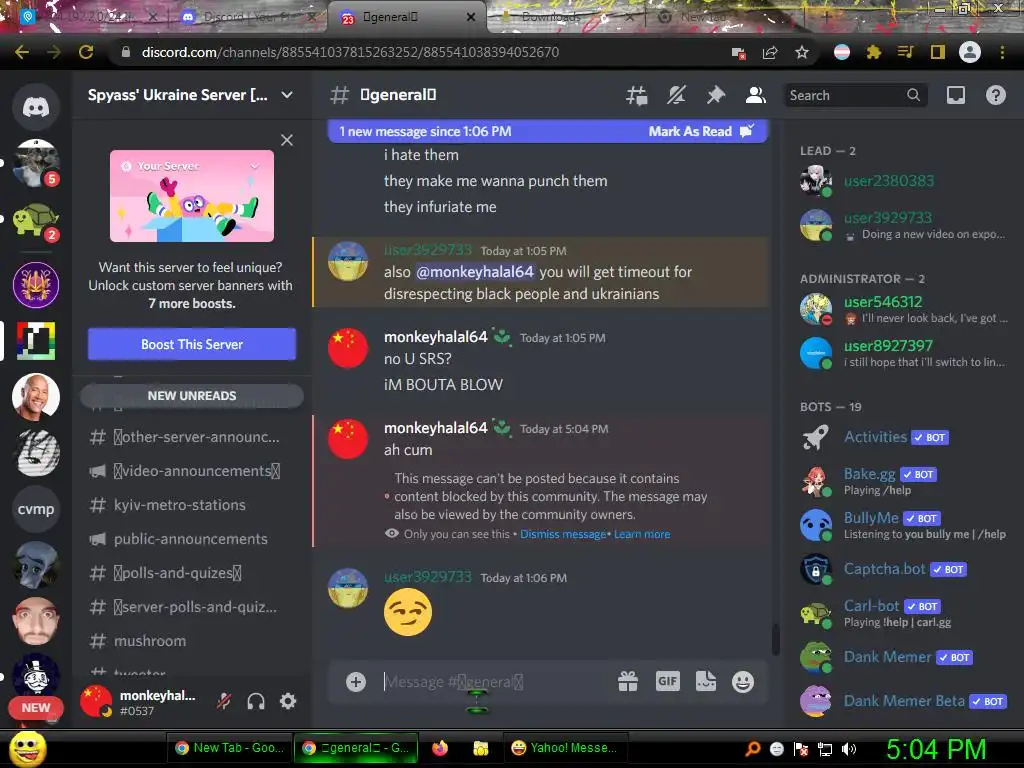Screen dimensions: 1024x768
Task: Select the turtle server icon in sidebar
Action: pos(36,220)
